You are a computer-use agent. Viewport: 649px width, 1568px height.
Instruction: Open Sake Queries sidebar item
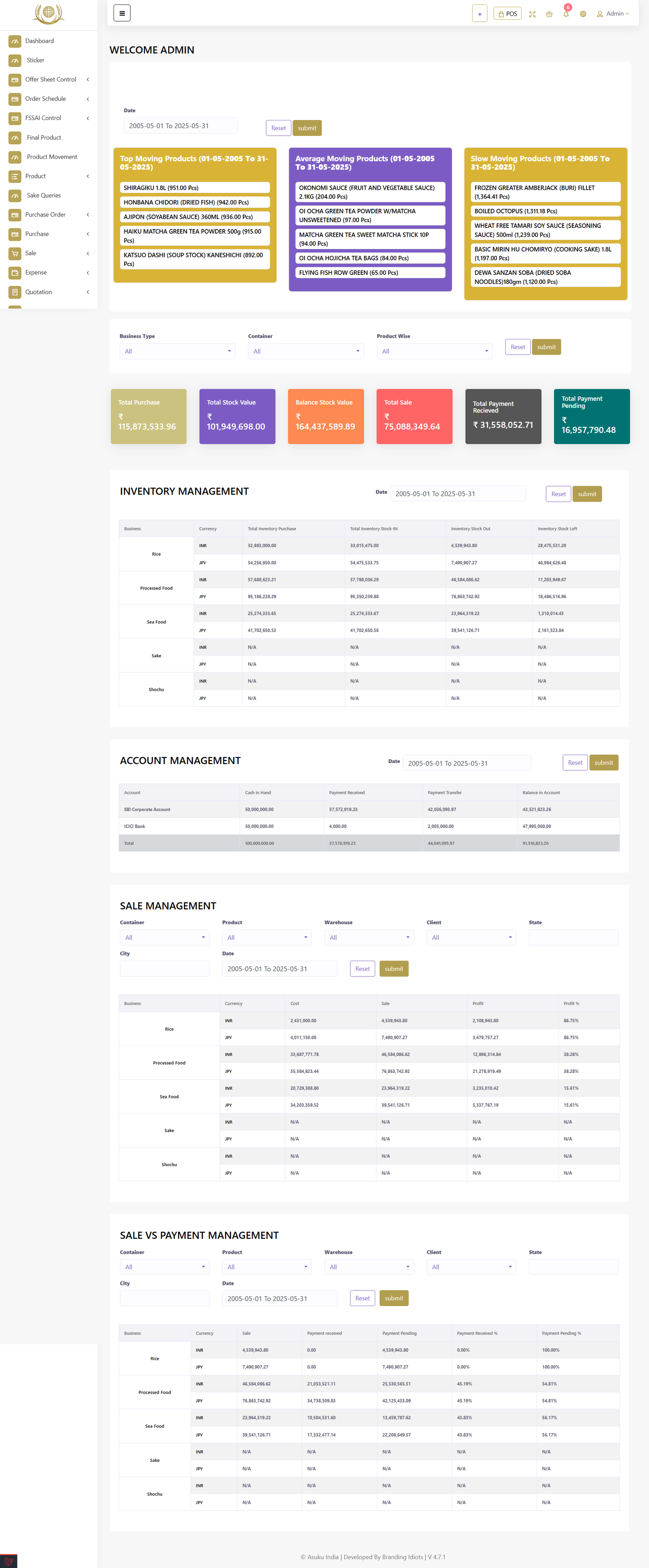pyautogui.click(x=44, y=195)
